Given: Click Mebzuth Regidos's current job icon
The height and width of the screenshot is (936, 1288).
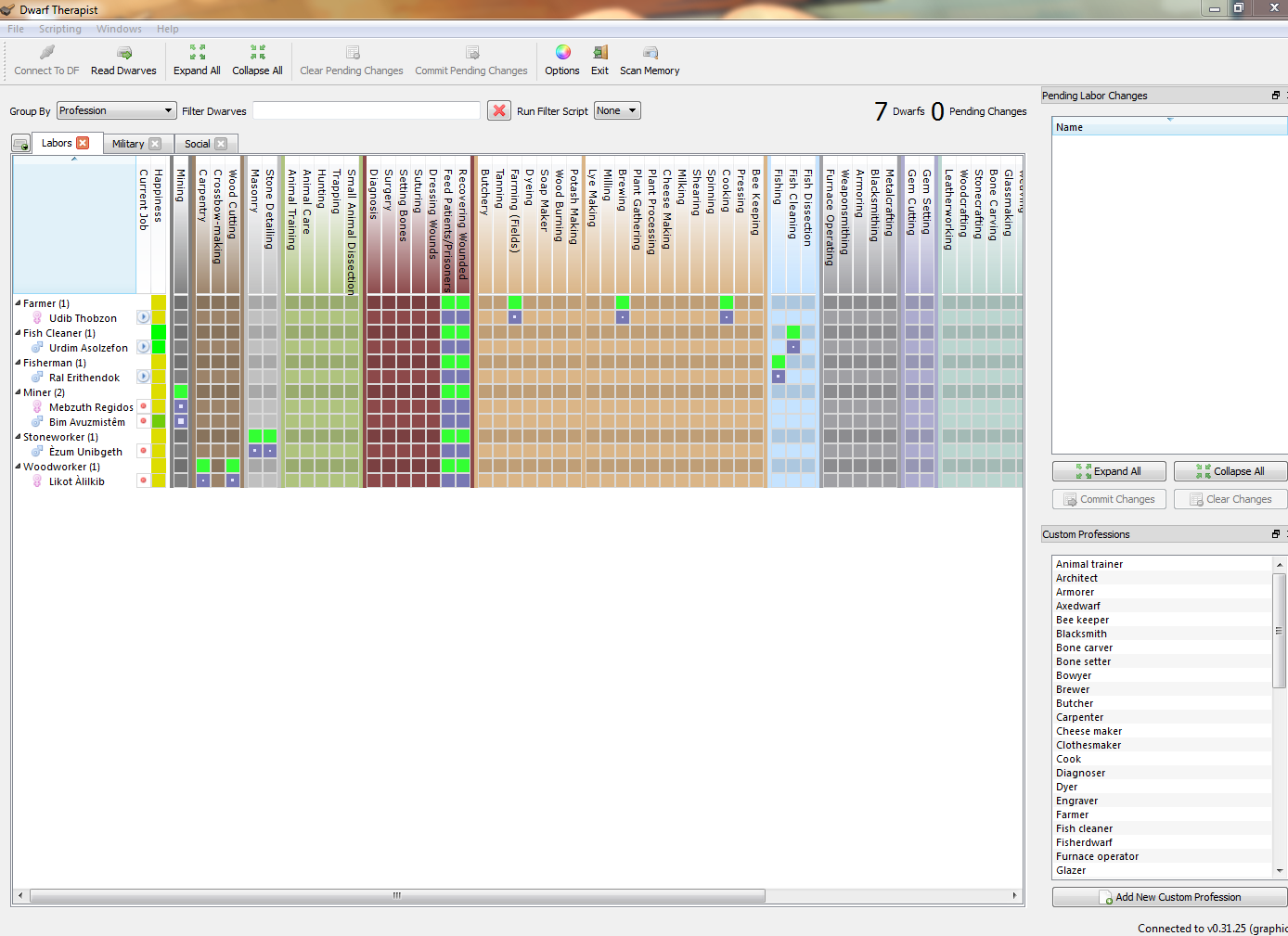Looking at the screenshot, I should click(x=144, y=406).
